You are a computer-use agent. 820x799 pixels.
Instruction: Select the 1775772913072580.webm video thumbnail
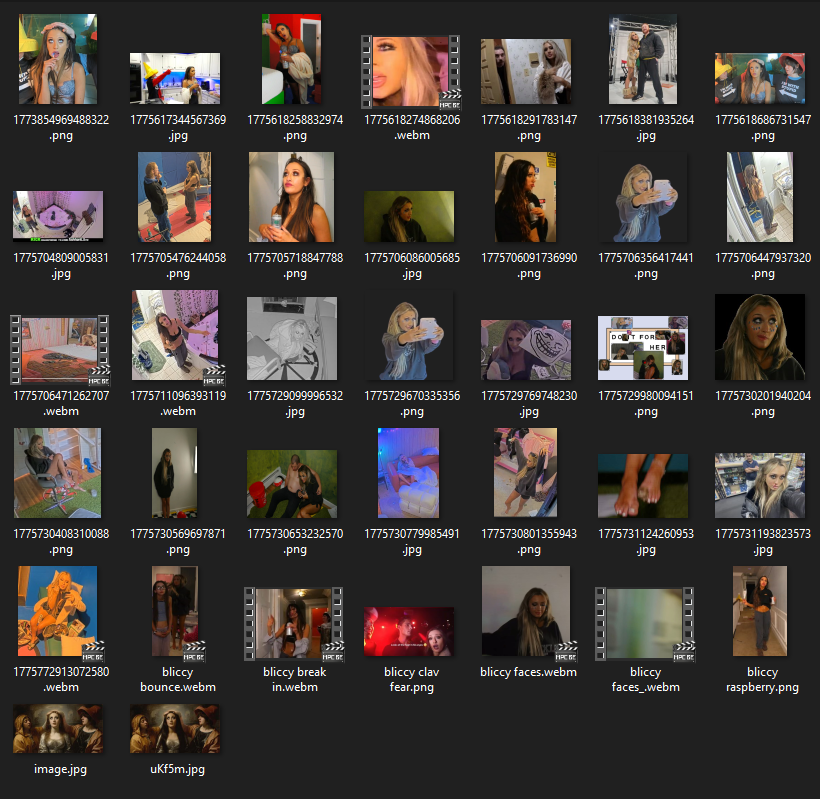click(60, 613)
